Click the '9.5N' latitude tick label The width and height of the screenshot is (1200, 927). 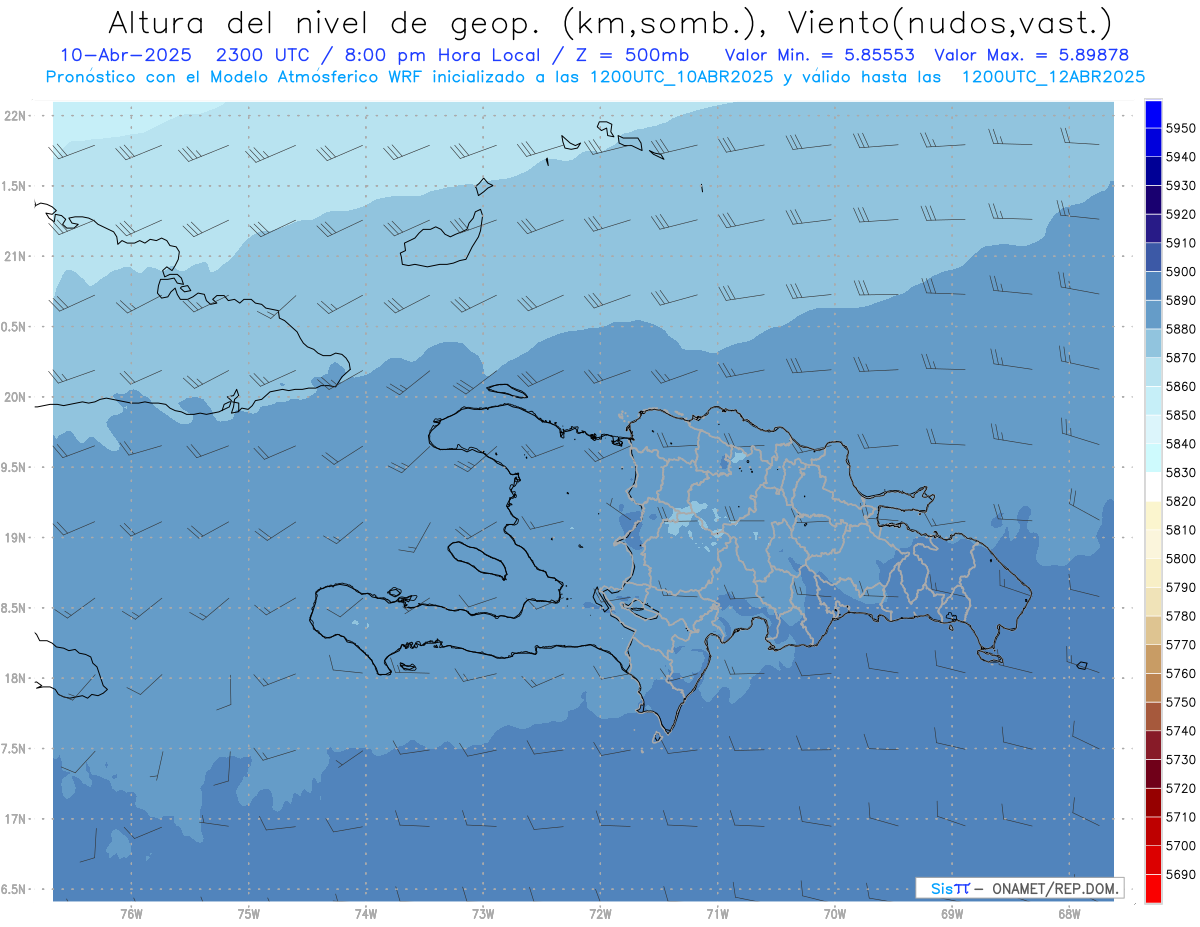[x=13, y=467]
